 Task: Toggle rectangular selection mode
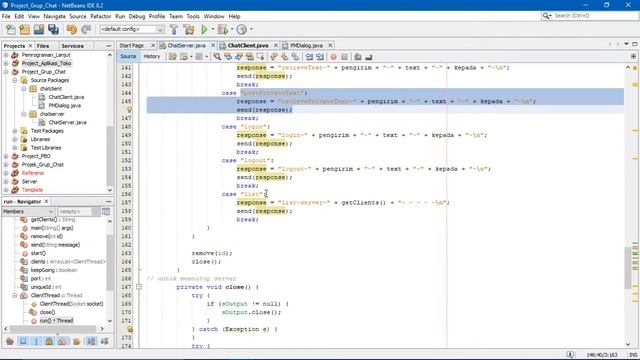click(260, 57)
